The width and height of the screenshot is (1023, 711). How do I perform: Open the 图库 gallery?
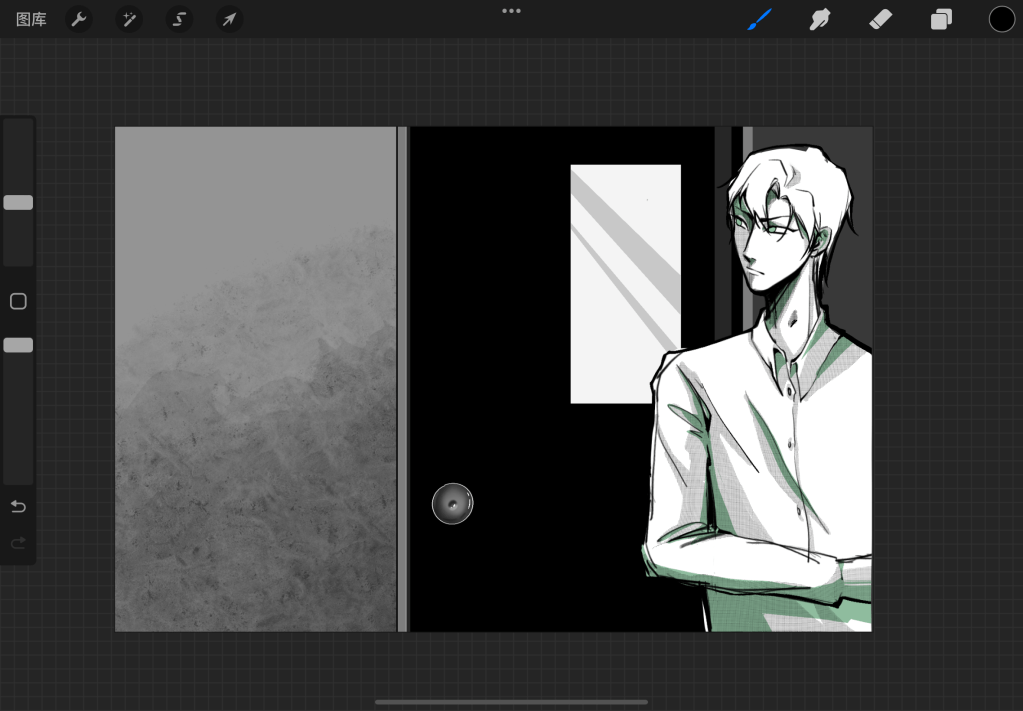click(31, 19)
